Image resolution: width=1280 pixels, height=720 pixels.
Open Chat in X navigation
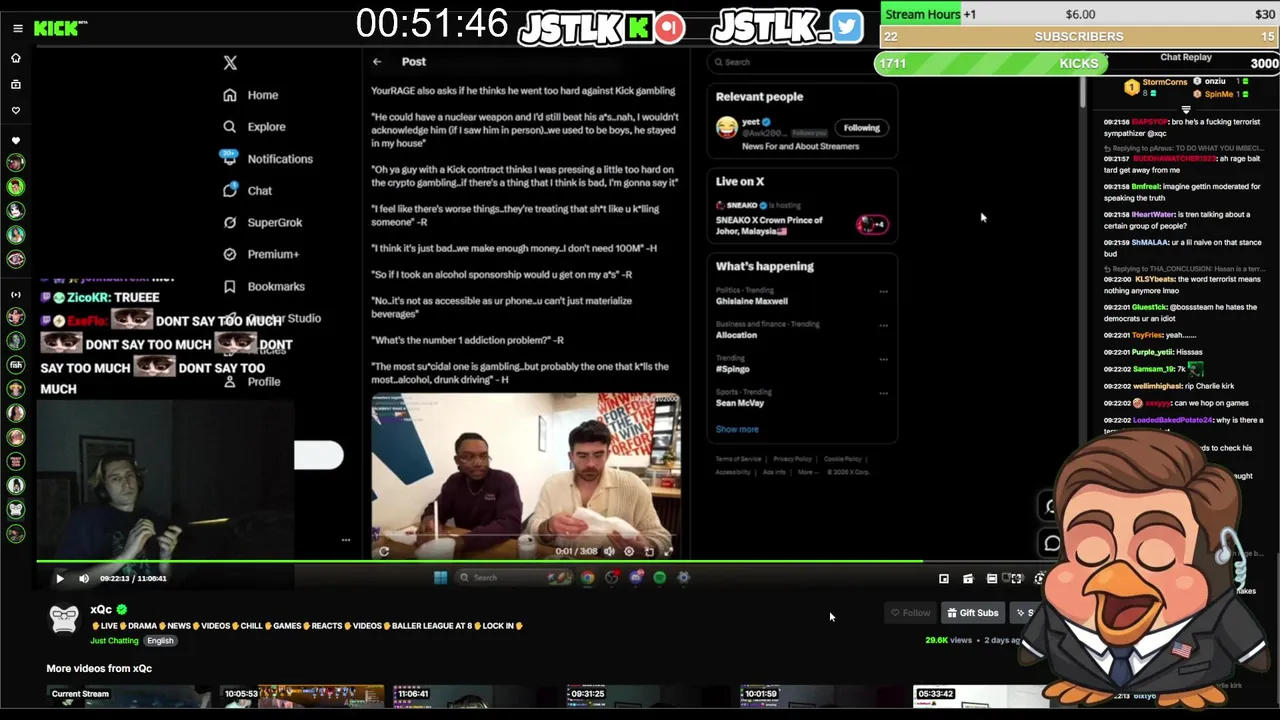248,191
